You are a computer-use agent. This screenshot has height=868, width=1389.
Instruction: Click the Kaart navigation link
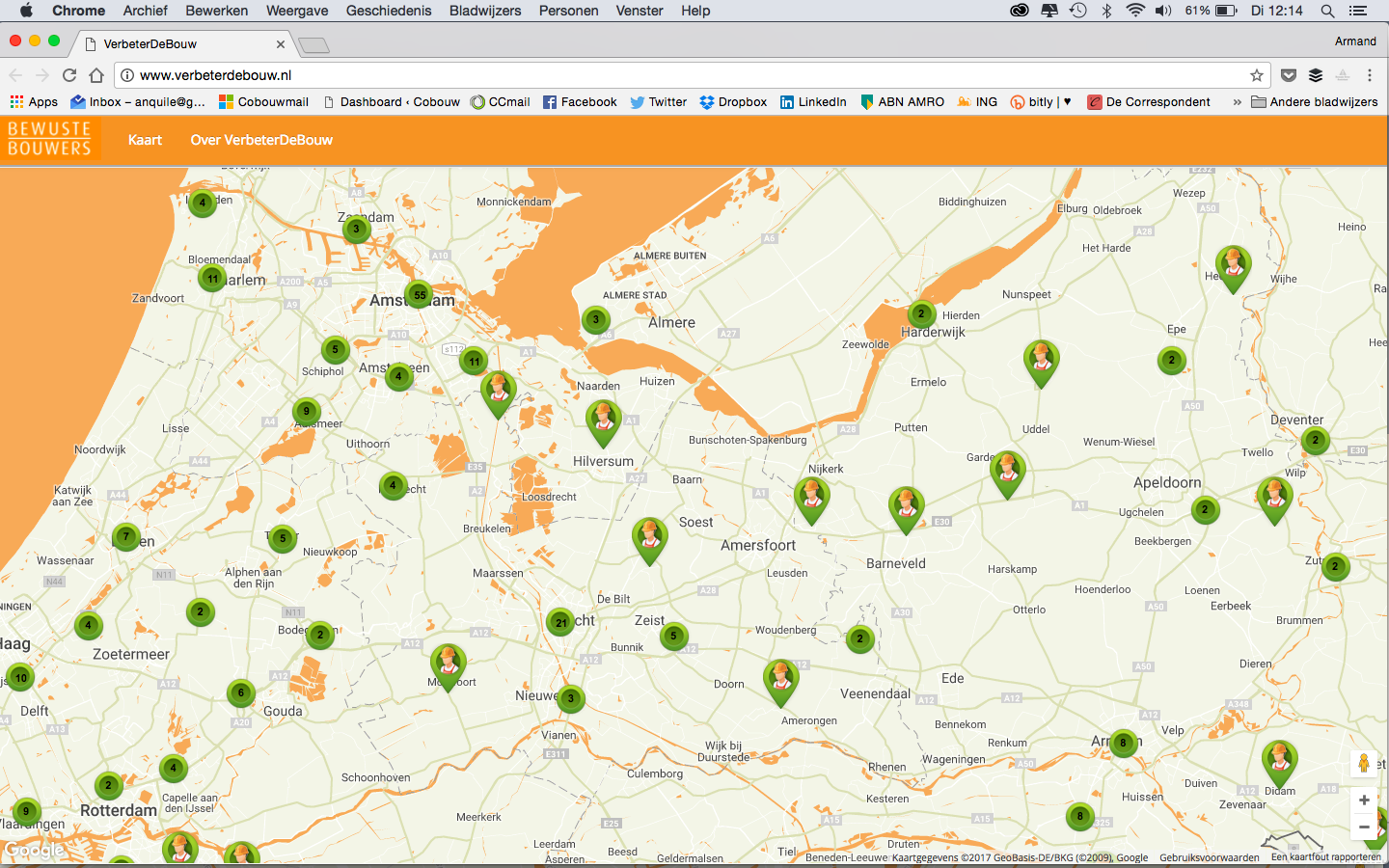coord(145,140)
